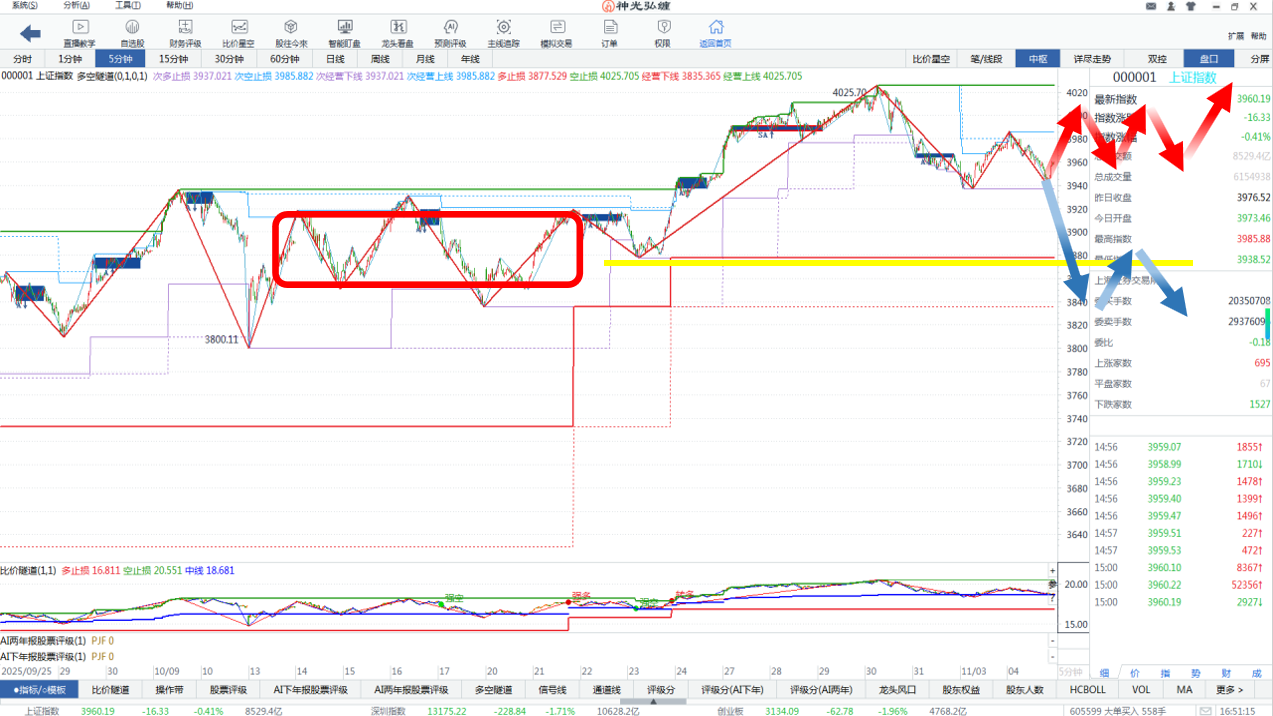The width and height of the screenshot is (1273, 716).
Task: Toggle the 盘口 quote panel button
Action: tap(1208, 59)
